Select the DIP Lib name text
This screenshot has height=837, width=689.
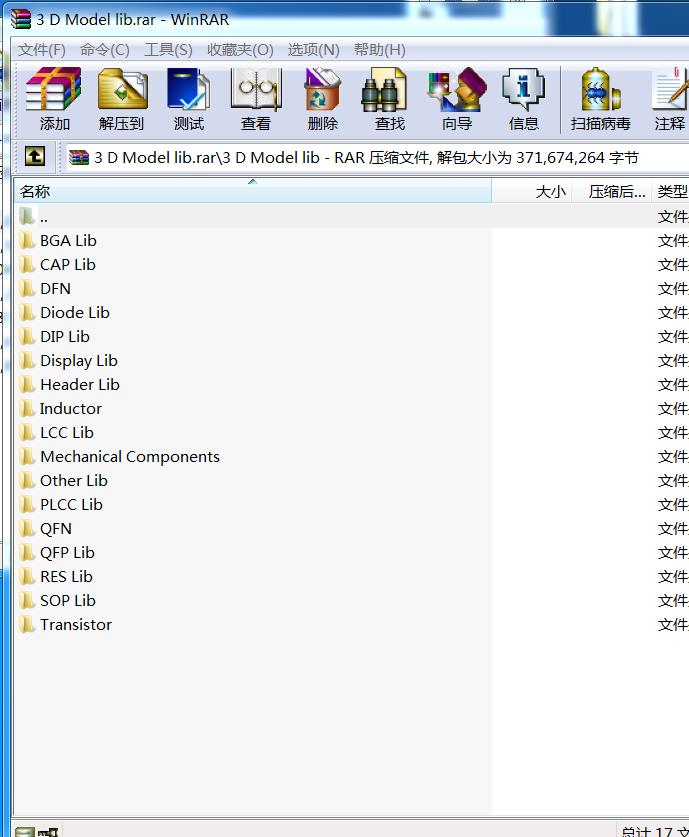pos(65,337)
